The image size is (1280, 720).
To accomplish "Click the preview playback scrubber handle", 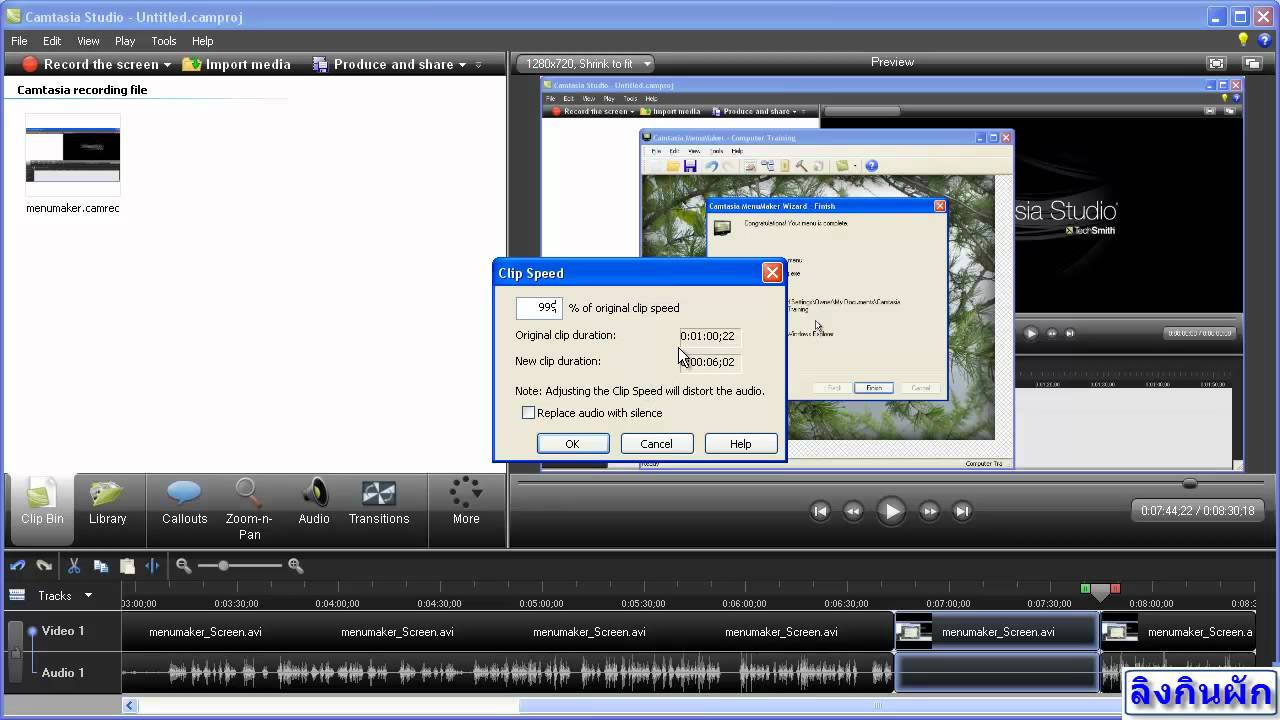I will point(1190,483).
